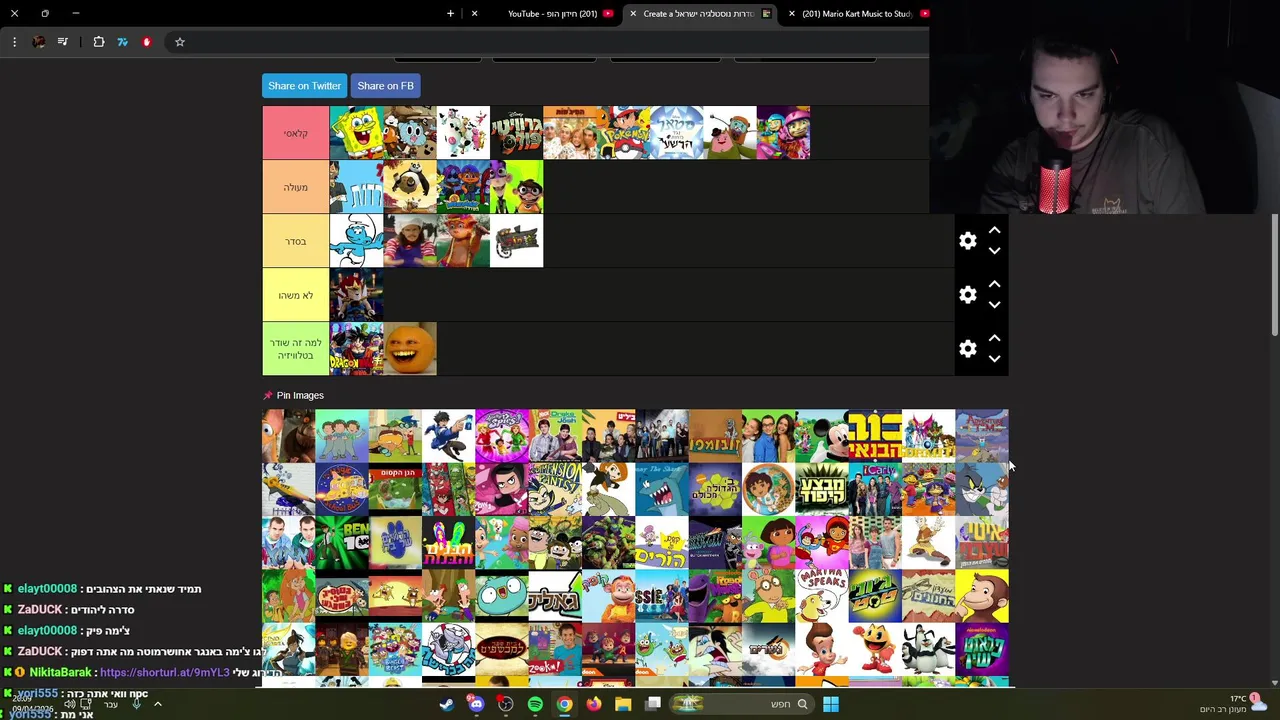Open Steam from the taskbar

click(447, 704)
